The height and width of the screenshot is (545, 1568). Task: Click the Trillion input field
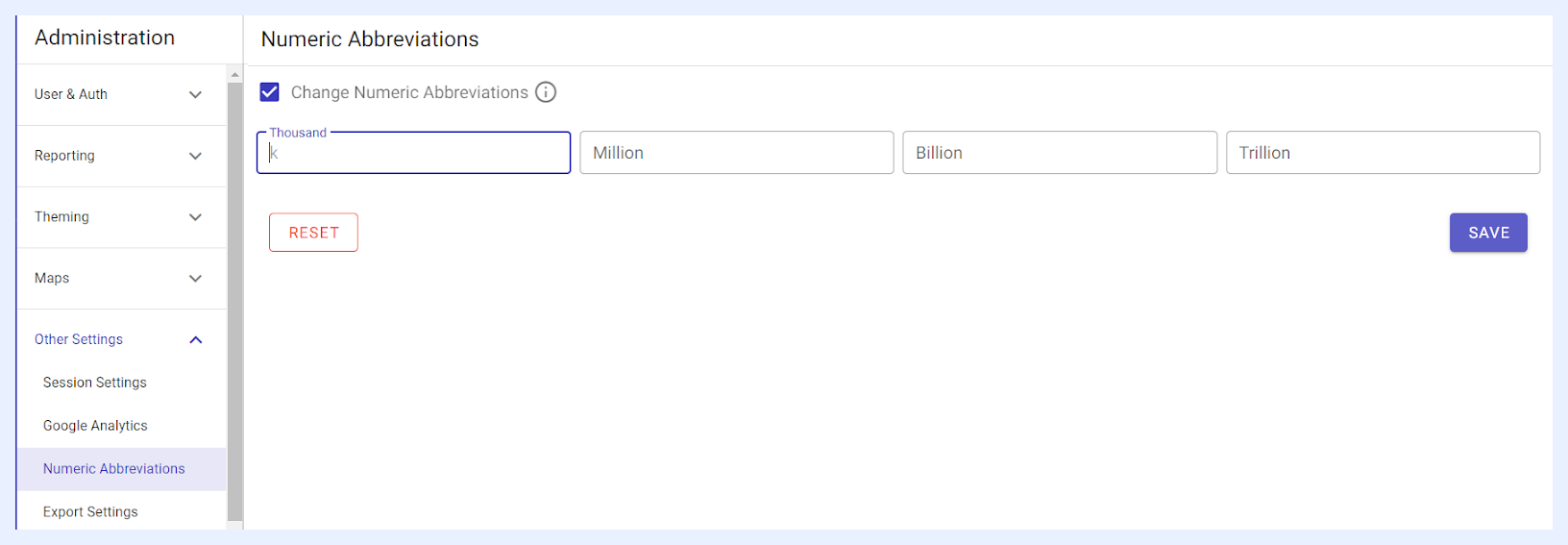tap(1384, 153)
